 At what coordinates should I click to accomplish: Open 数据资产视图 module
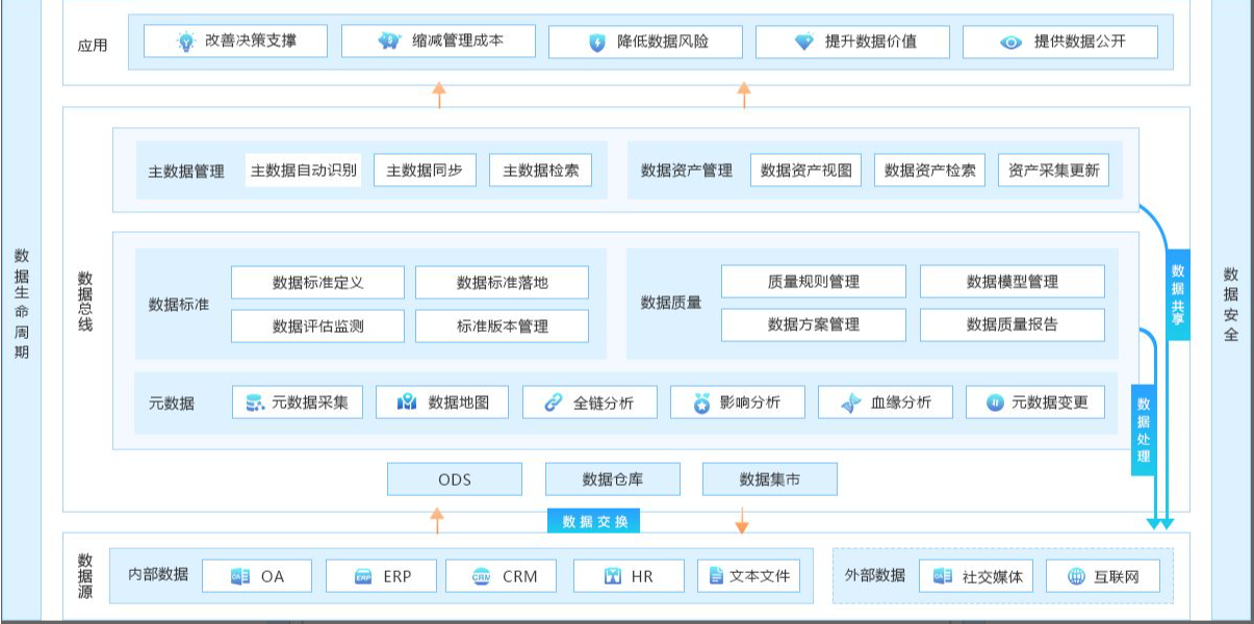point(806,170)
